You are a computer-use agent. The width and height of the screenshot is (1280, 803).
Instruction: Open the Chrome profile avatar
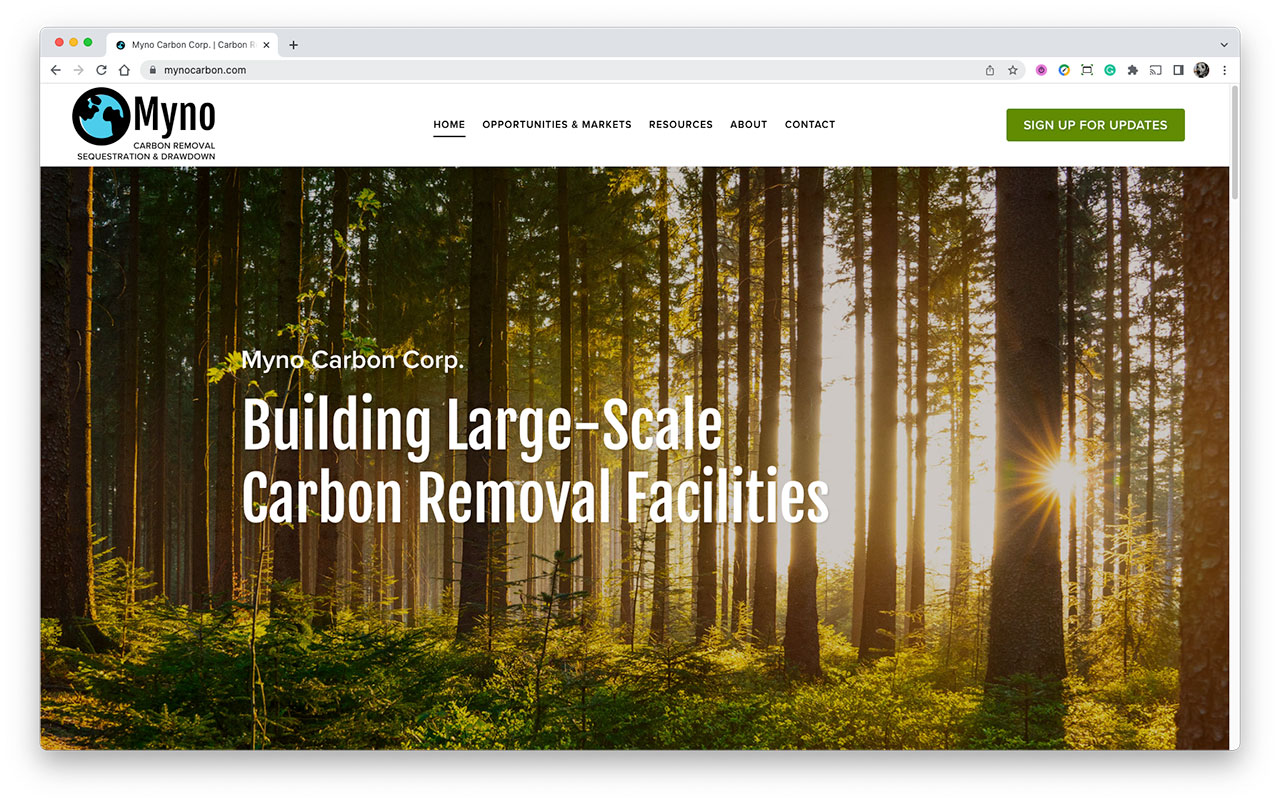click(x=1202, y=70)
